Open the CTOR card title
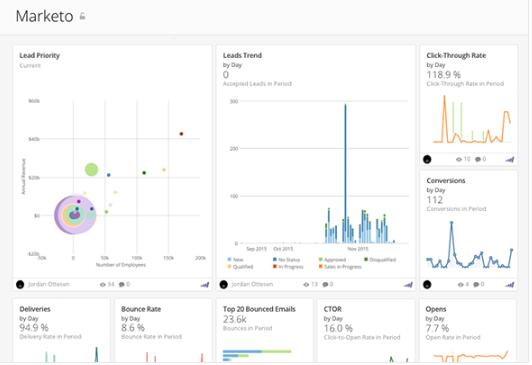The image size is (532, 365). point(332,309)
